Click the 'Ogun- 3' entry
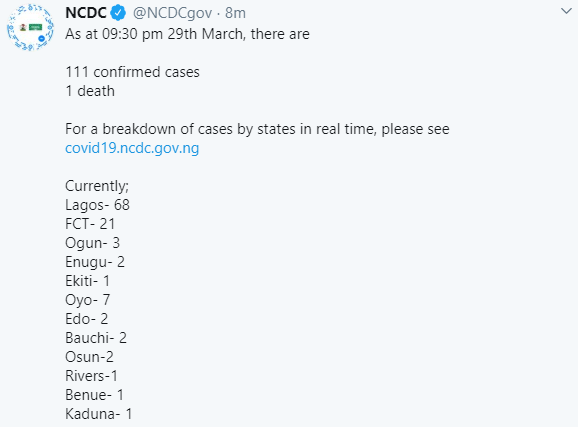Screen dimensions: 578x427 click(x=93, y=243)
